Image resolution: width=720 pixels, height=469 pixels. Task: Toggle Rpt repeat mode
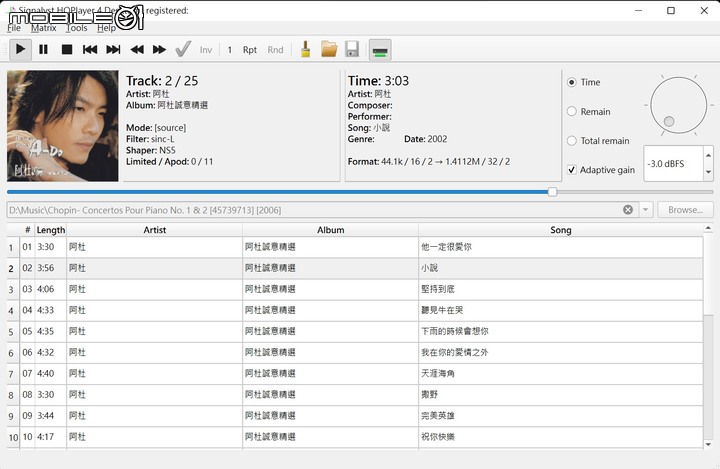pyautogui.click(x=250, y=50)
